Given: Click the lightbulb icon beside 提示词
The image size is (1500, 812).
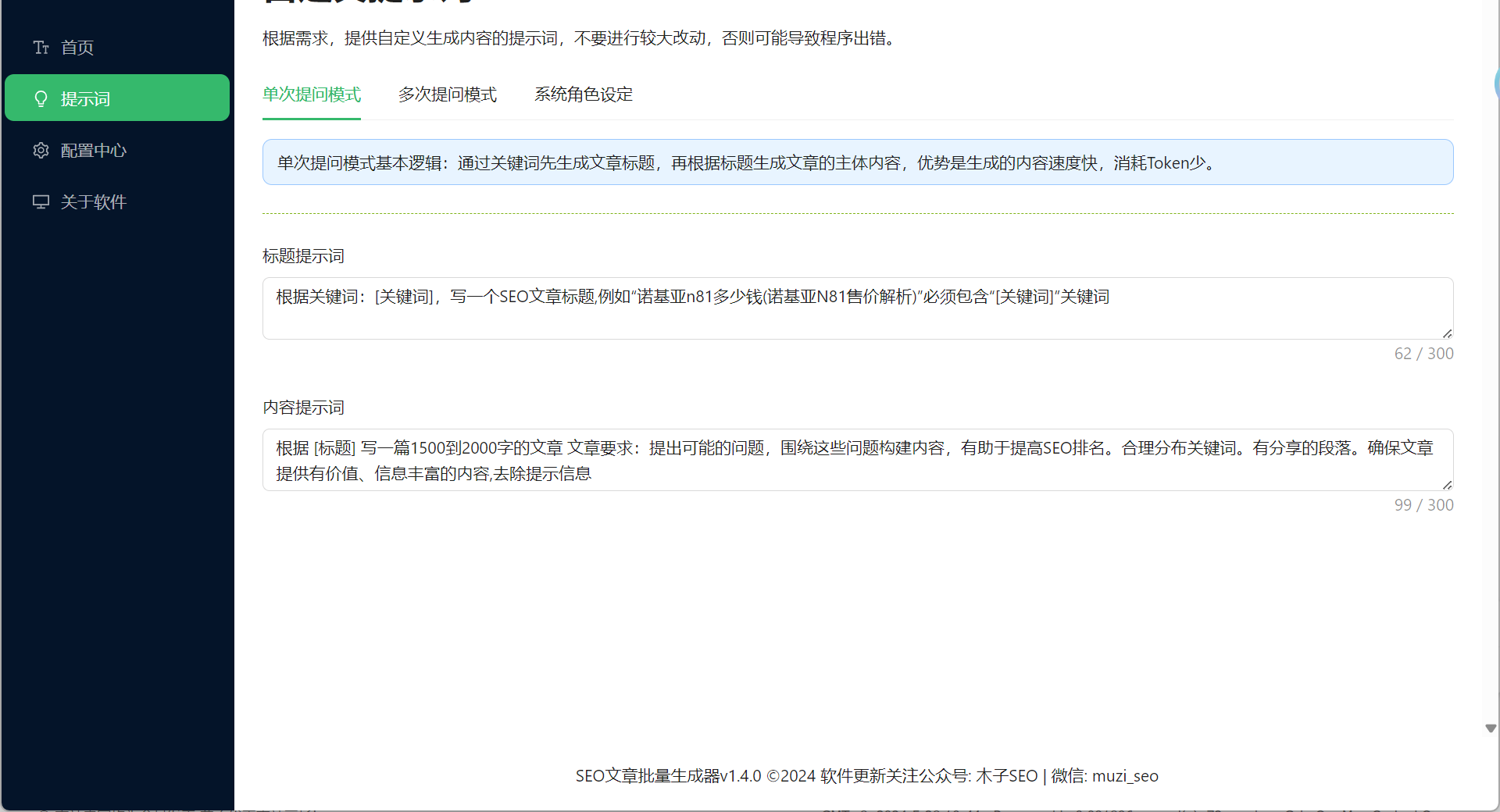Looking at the screenshot, I should coord(41,99).
